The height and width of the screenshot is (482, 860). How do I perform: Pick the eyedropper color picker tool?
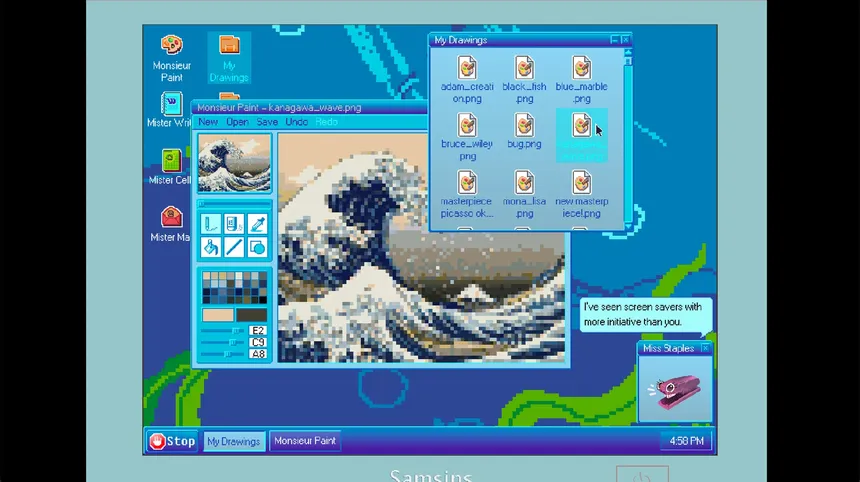click(258, 224)
